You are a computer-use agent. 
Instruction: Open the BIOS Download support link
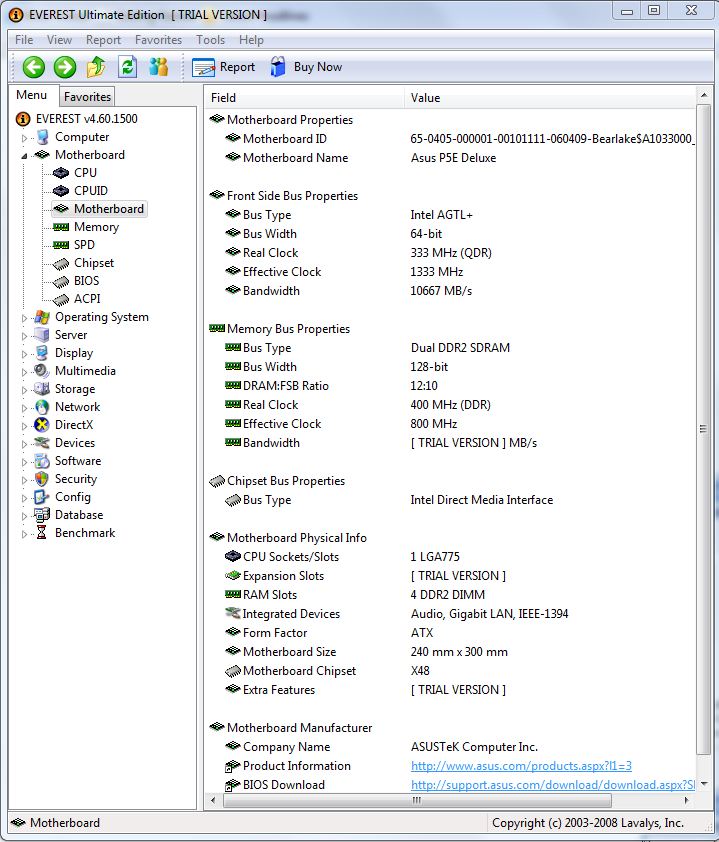point(553,785)
